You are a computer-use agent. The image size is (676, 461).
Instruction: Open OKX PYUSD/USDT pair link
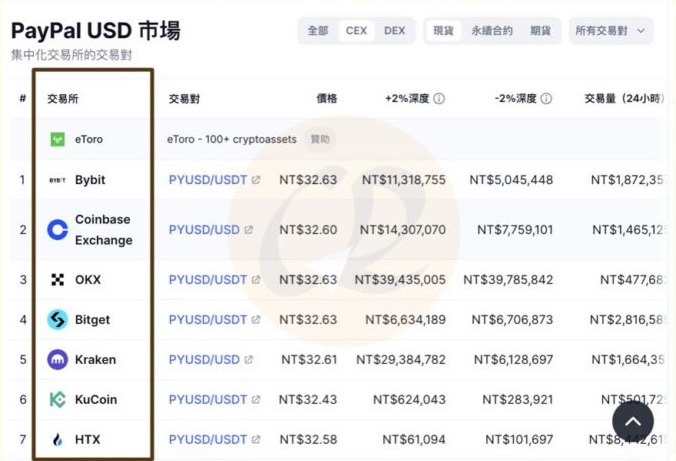click(208, 280)
